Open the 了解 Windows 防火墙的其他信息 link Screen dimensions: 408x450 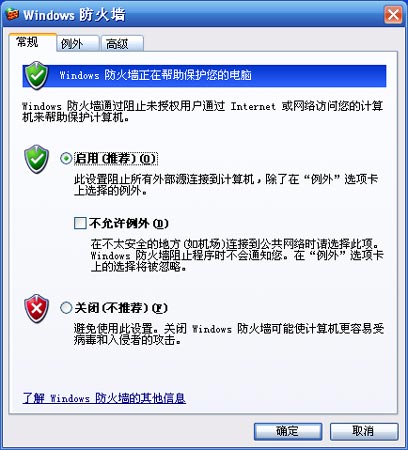[x=104, y=398]
